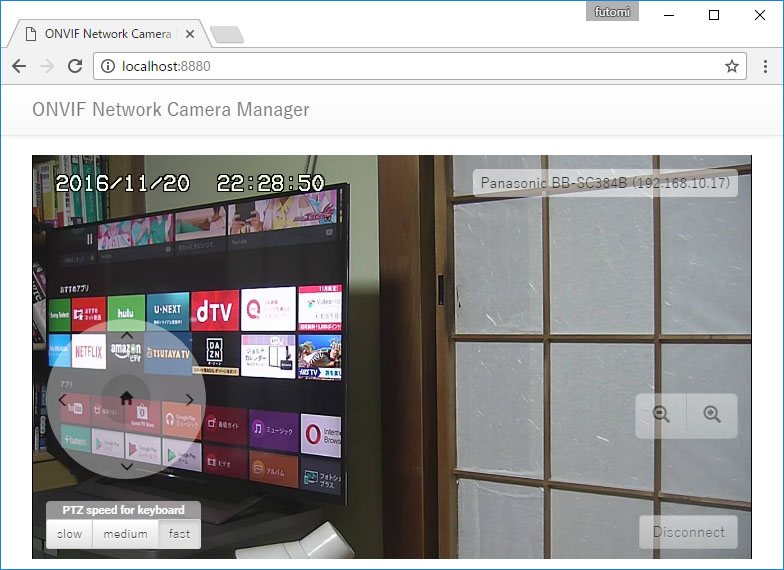Pan camera right with the PTZ right arrow
Viewport: 784px width, 570px height.
(x=190, y=400)
